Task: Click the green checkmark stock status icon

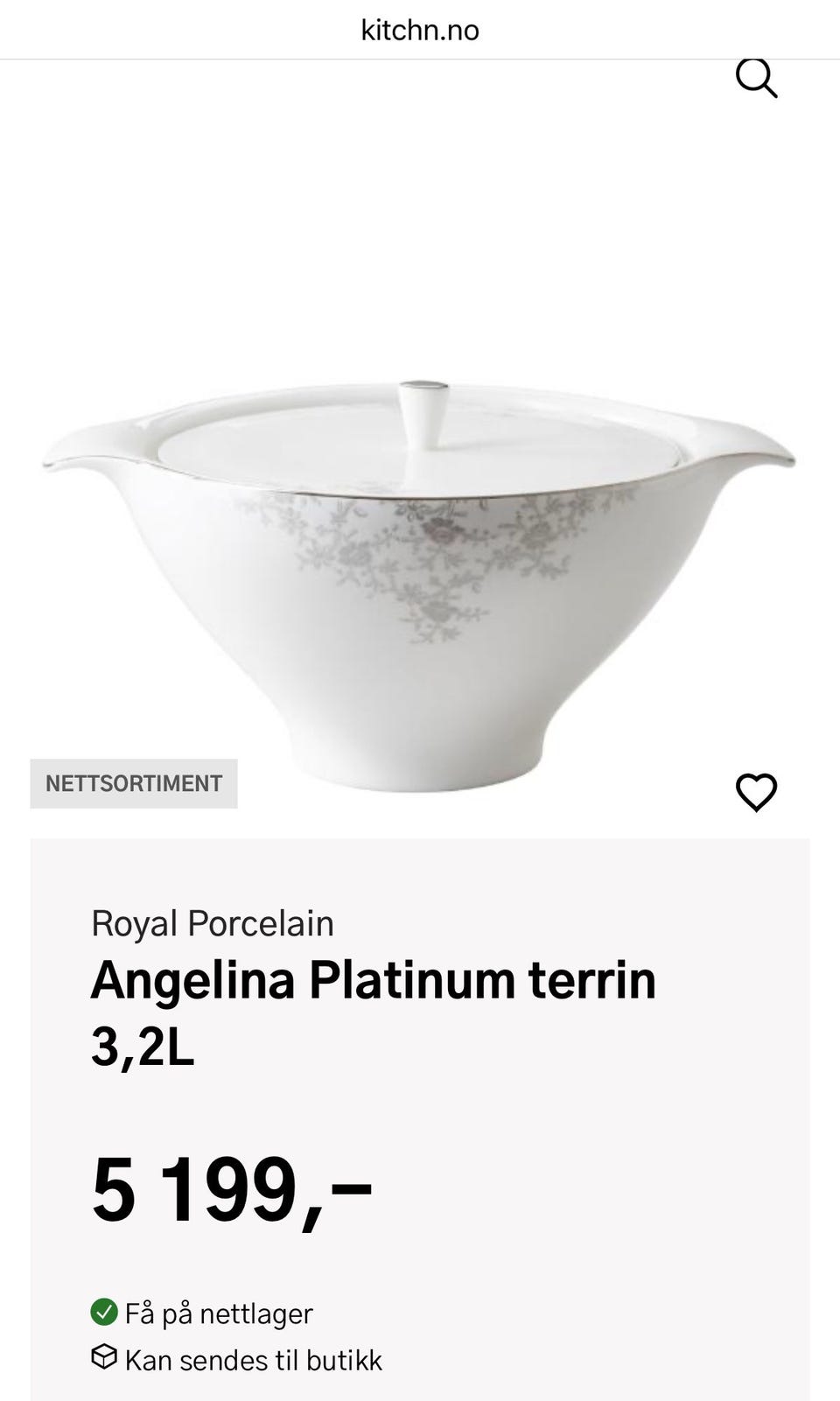Action: [x=104, y=1312]
